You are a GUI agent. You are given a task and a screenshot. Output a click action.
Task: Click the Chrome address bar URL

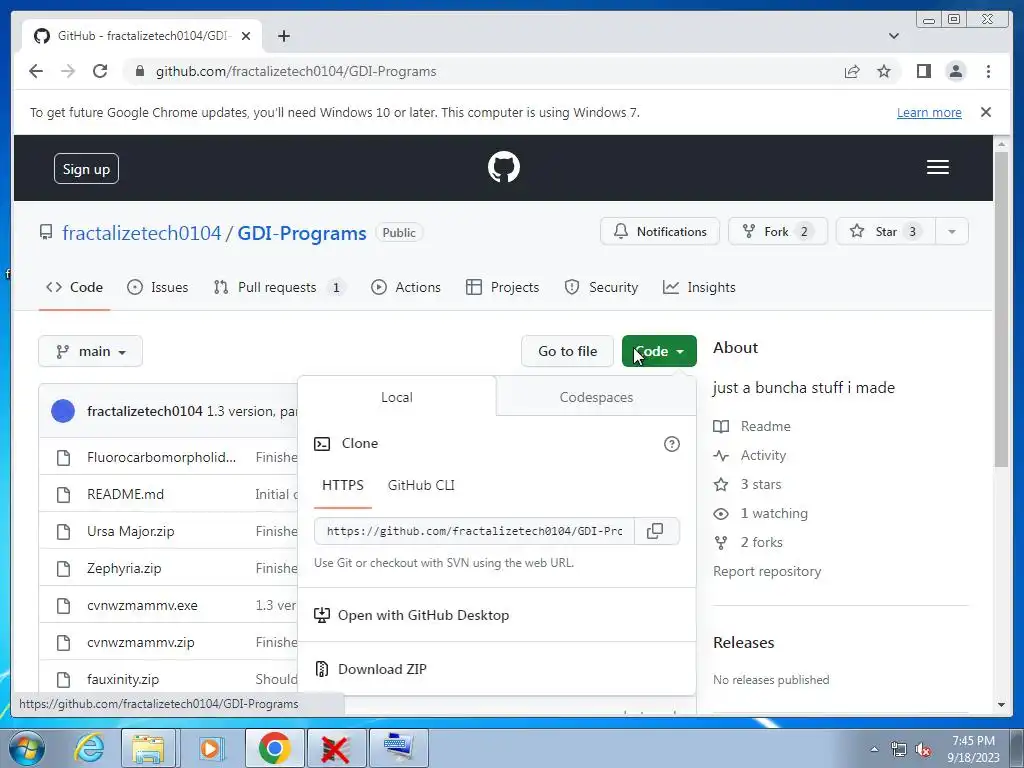pyautogui.click(x=296, y=72)
